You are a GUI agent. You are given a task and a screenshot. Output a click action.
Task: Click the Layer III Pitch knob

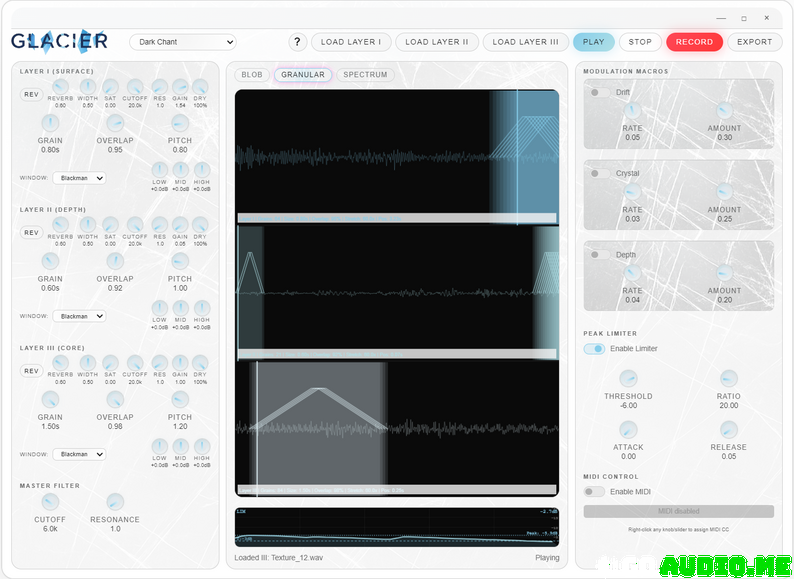180,399
